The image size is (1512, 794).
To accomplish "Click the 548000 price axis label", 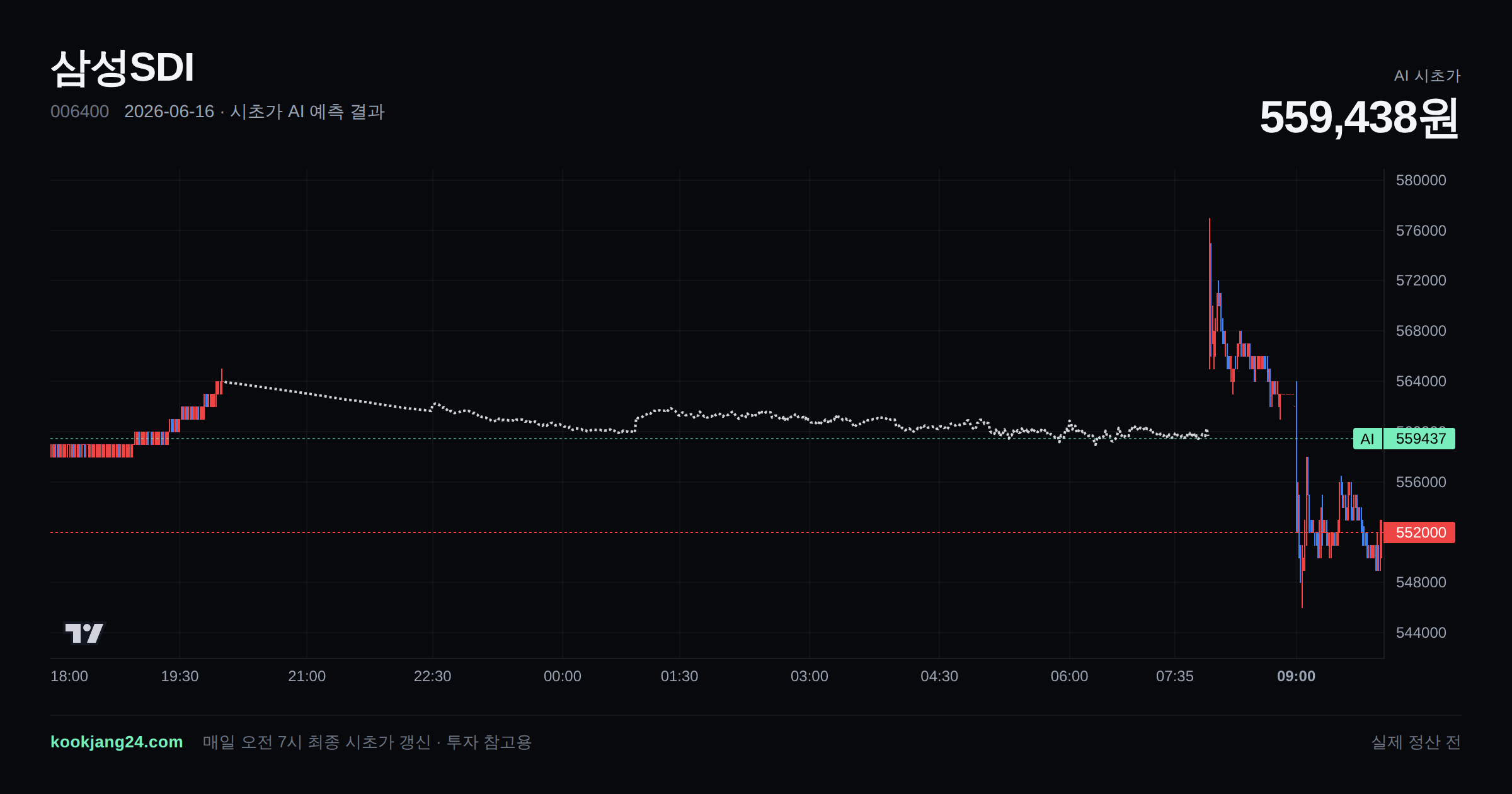I will click(1421, 582).
